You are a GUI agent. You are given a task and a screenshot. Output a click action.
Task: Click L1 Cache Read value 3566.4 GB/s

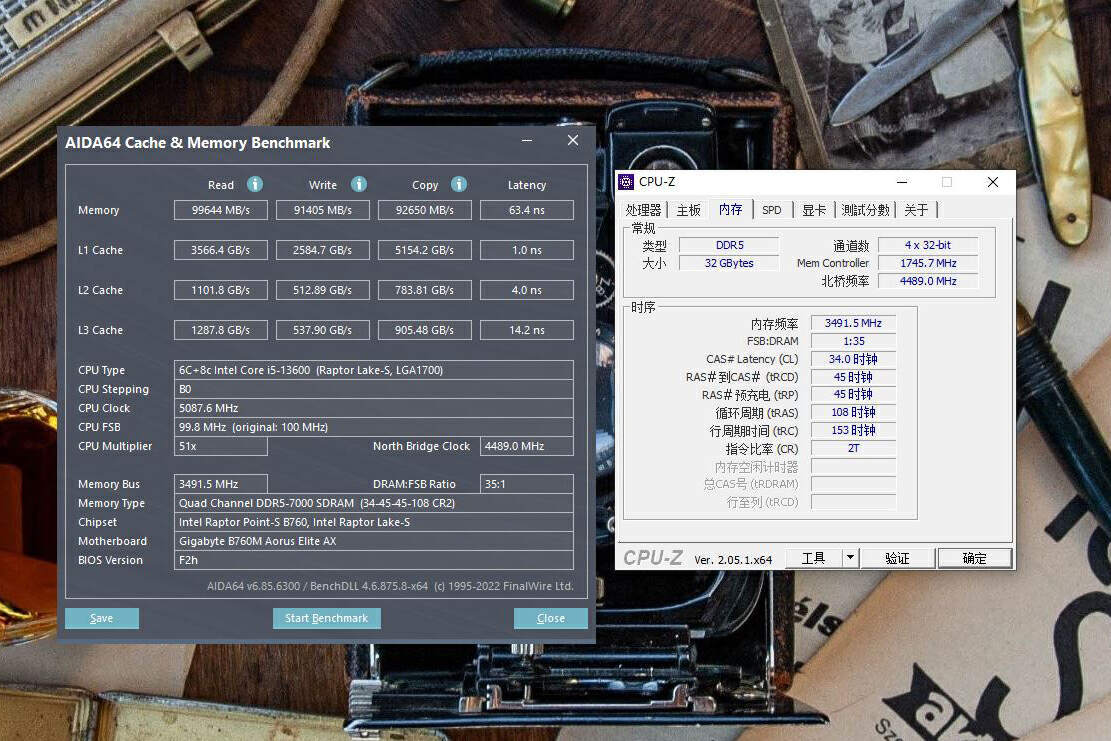click(221, 249)
